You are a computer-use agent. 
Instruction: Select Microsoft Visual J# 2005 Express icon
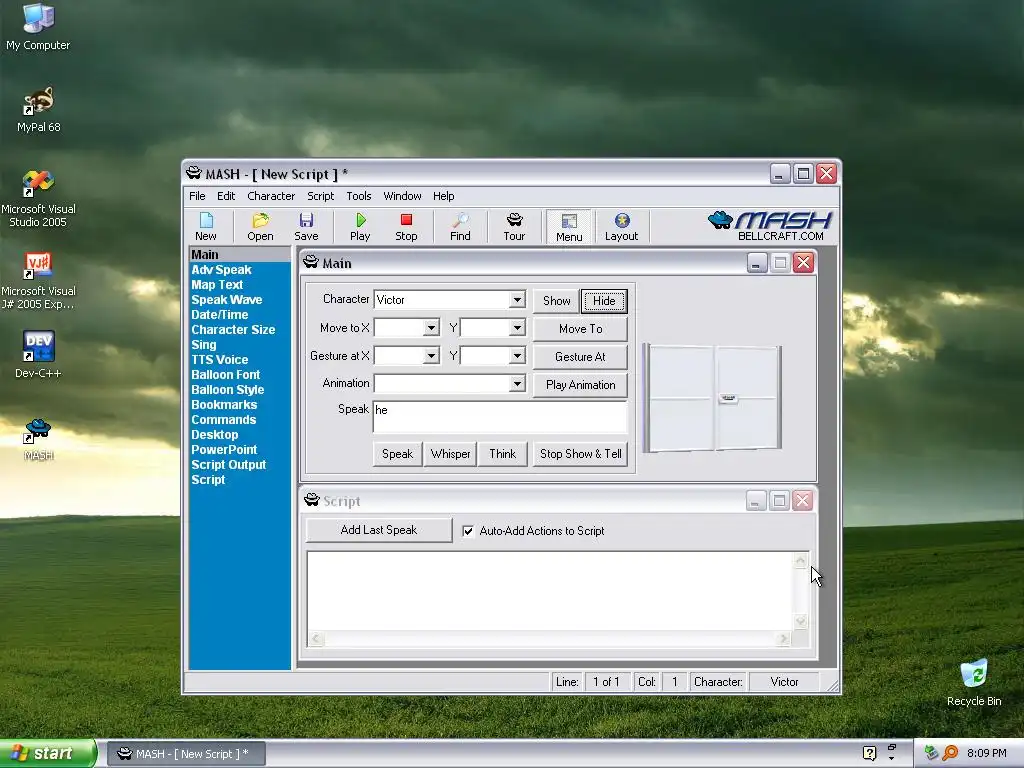point(38,281)
